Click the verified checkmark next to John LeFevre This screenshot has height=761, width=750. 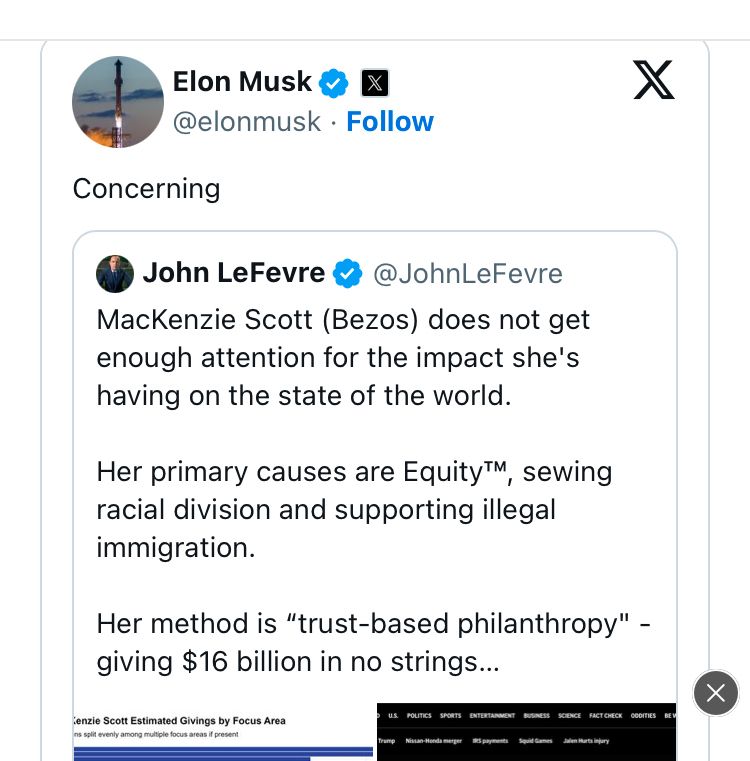point(348,274)
